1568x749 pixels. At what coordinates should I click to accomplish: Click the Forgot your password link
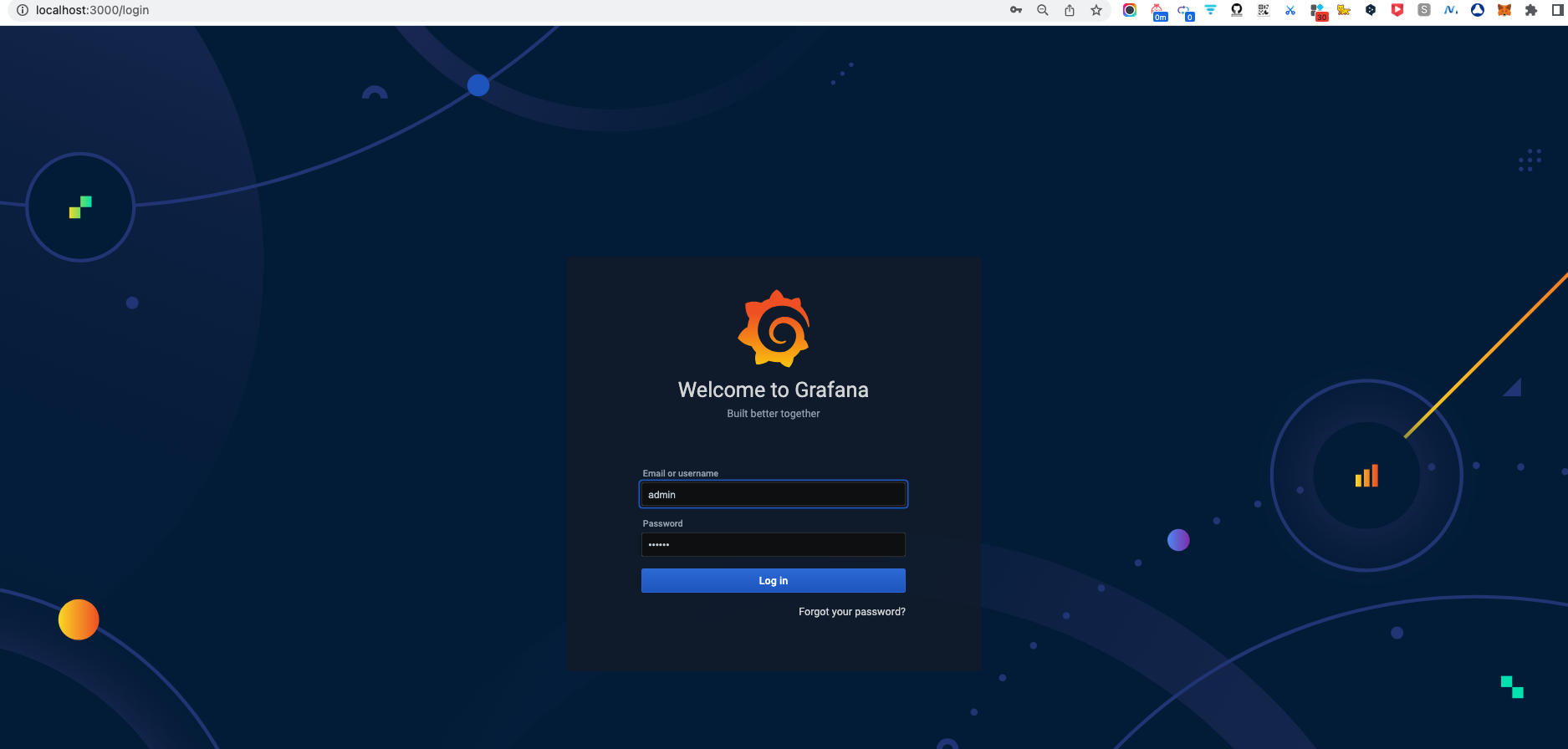pyautogui.click(x=851, y=612)
